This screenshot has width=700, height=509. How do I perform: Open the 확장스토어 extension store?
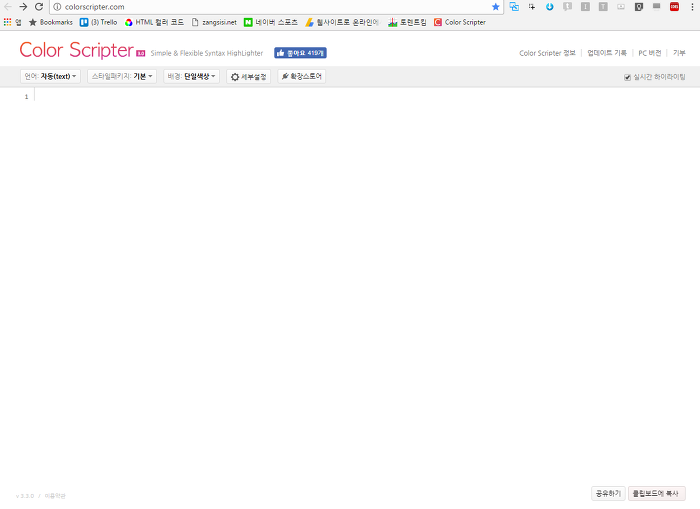[302, 76]
